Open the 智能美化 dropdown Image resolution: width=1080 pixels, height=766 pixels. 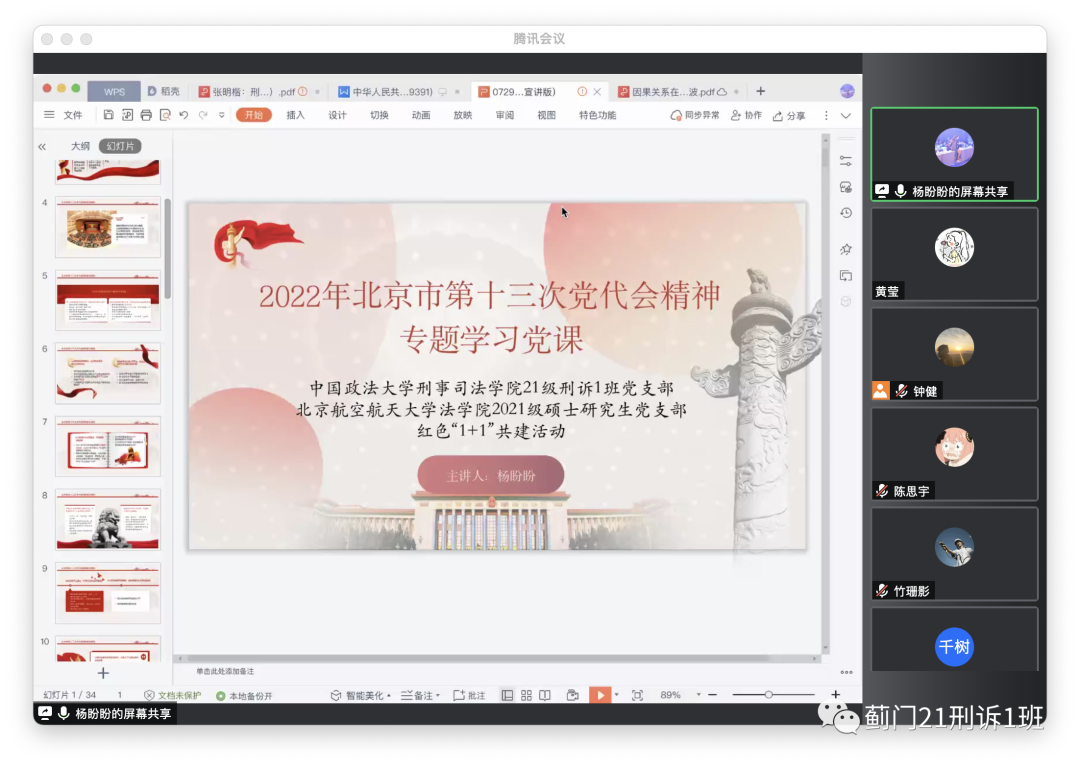coord(360,696)
